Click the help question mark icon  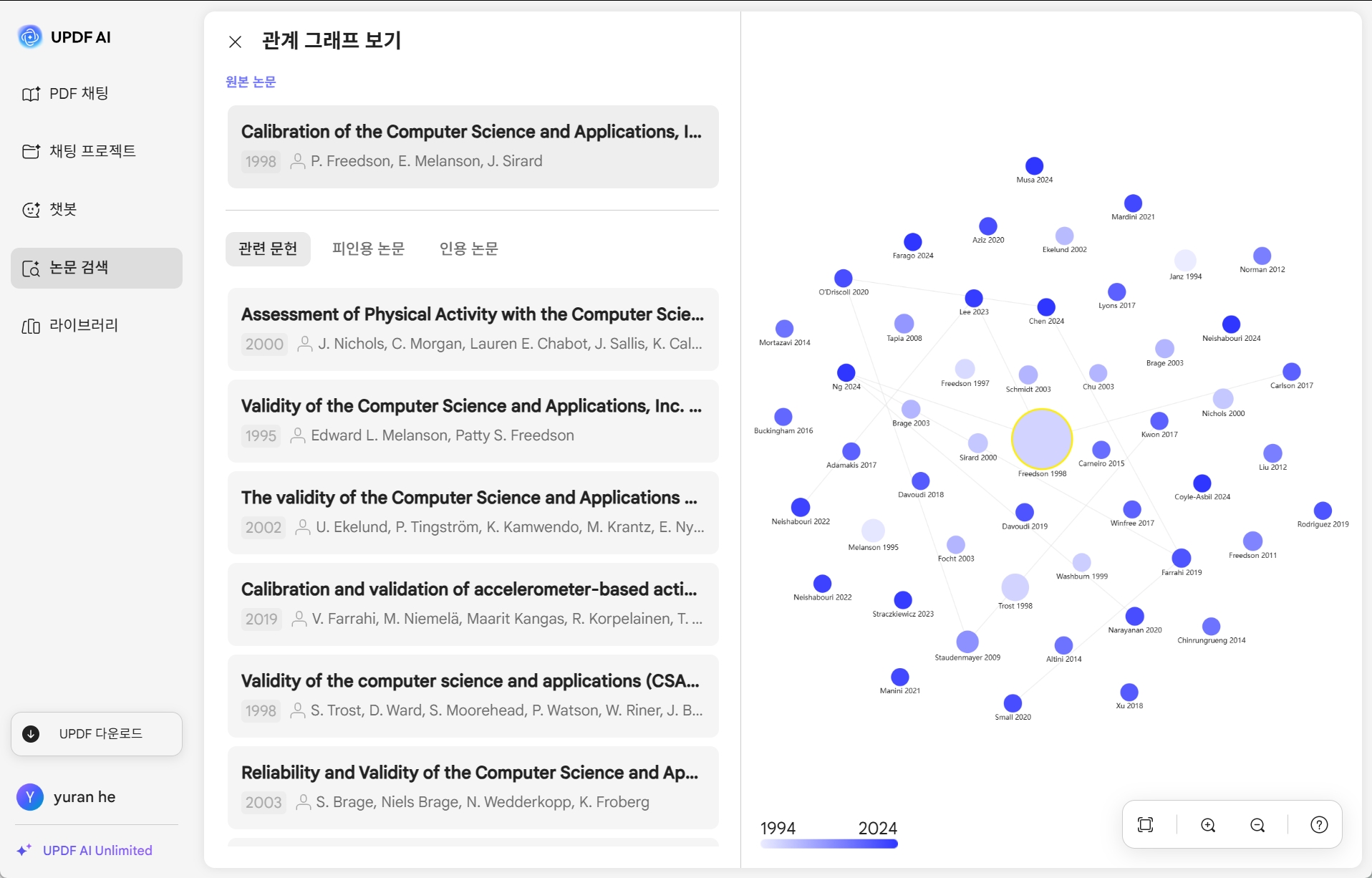tap(1319, 825)
